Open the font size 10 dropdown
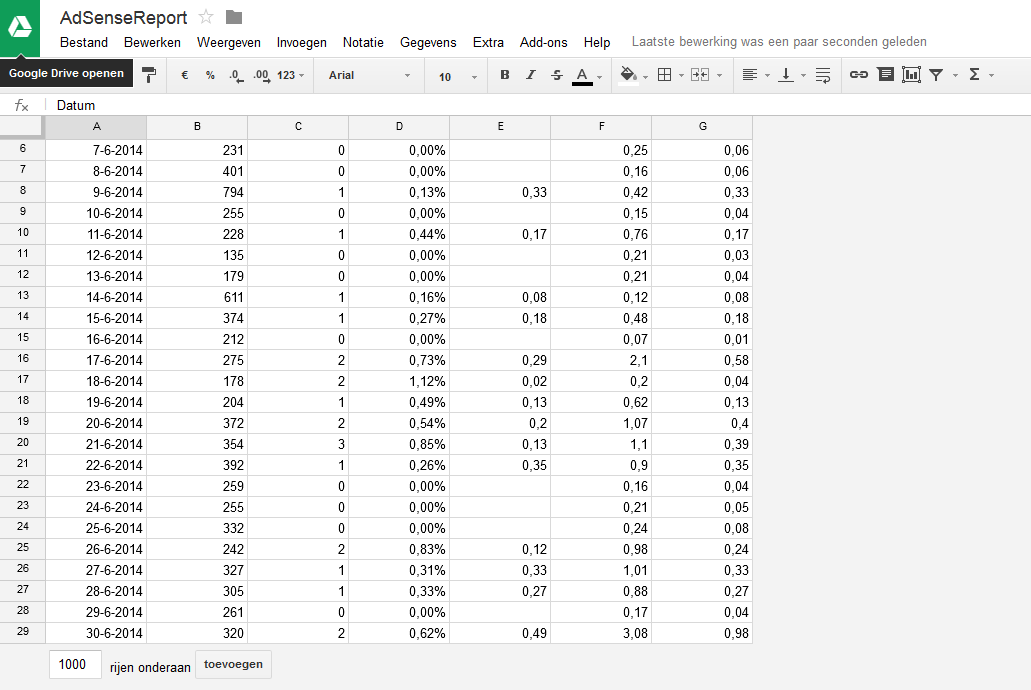 point(457,76)
